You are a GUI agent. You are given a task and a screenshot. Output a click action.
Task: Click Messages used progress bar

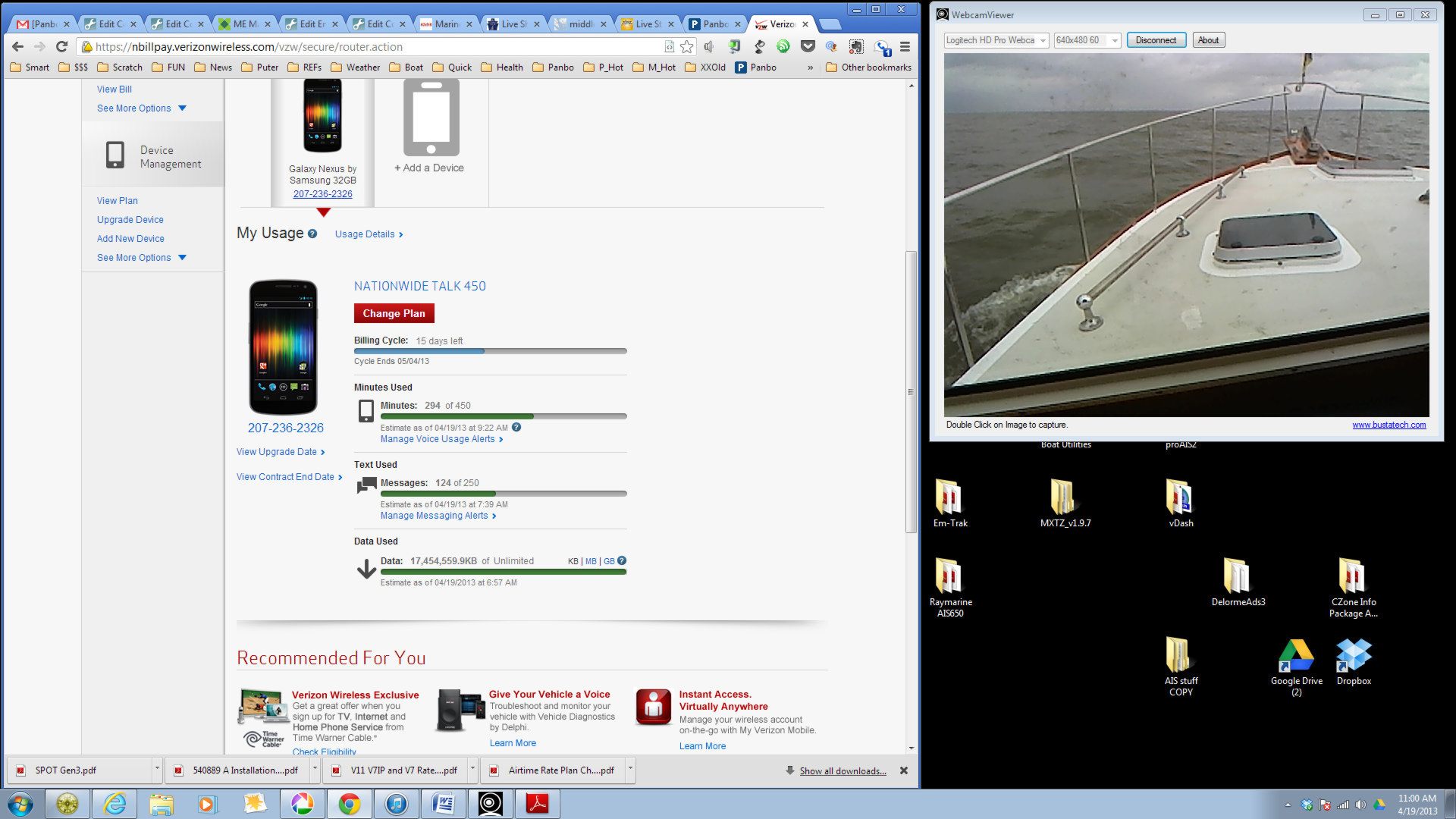point(504,494)
